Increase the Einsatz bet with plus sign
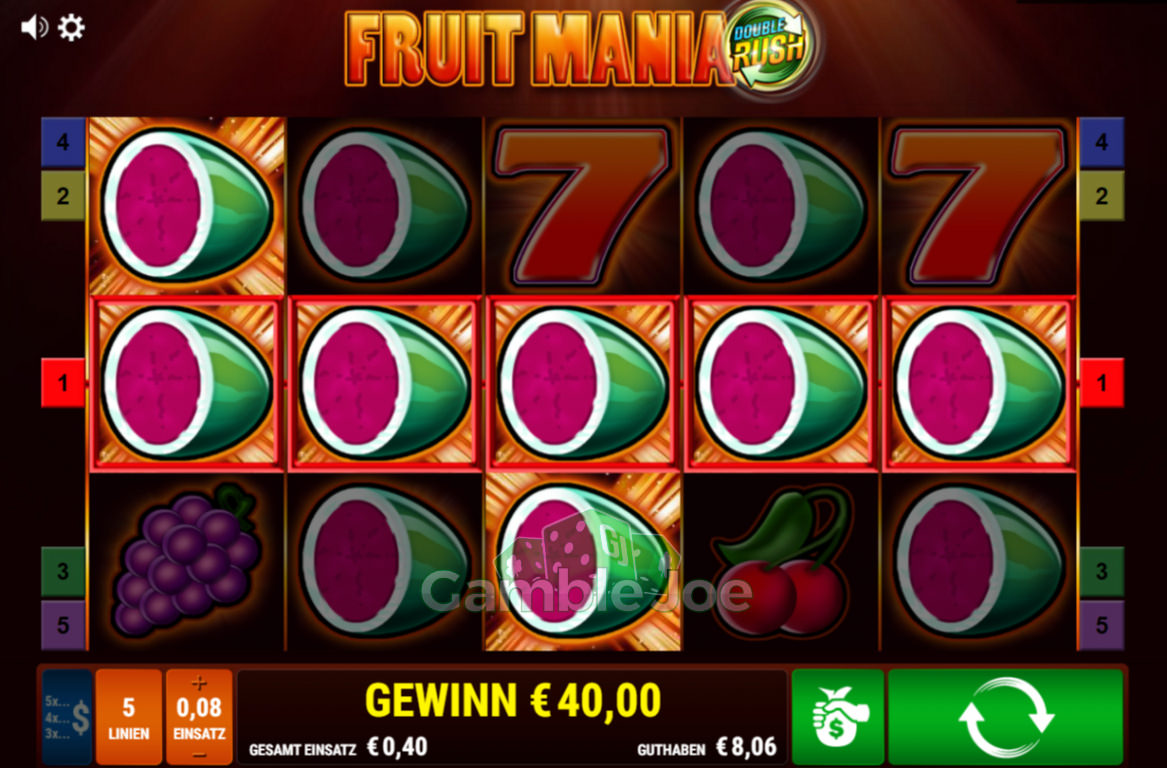This screenshot has height=768, width=1167. pyautogui.click(x=199, y=683)
